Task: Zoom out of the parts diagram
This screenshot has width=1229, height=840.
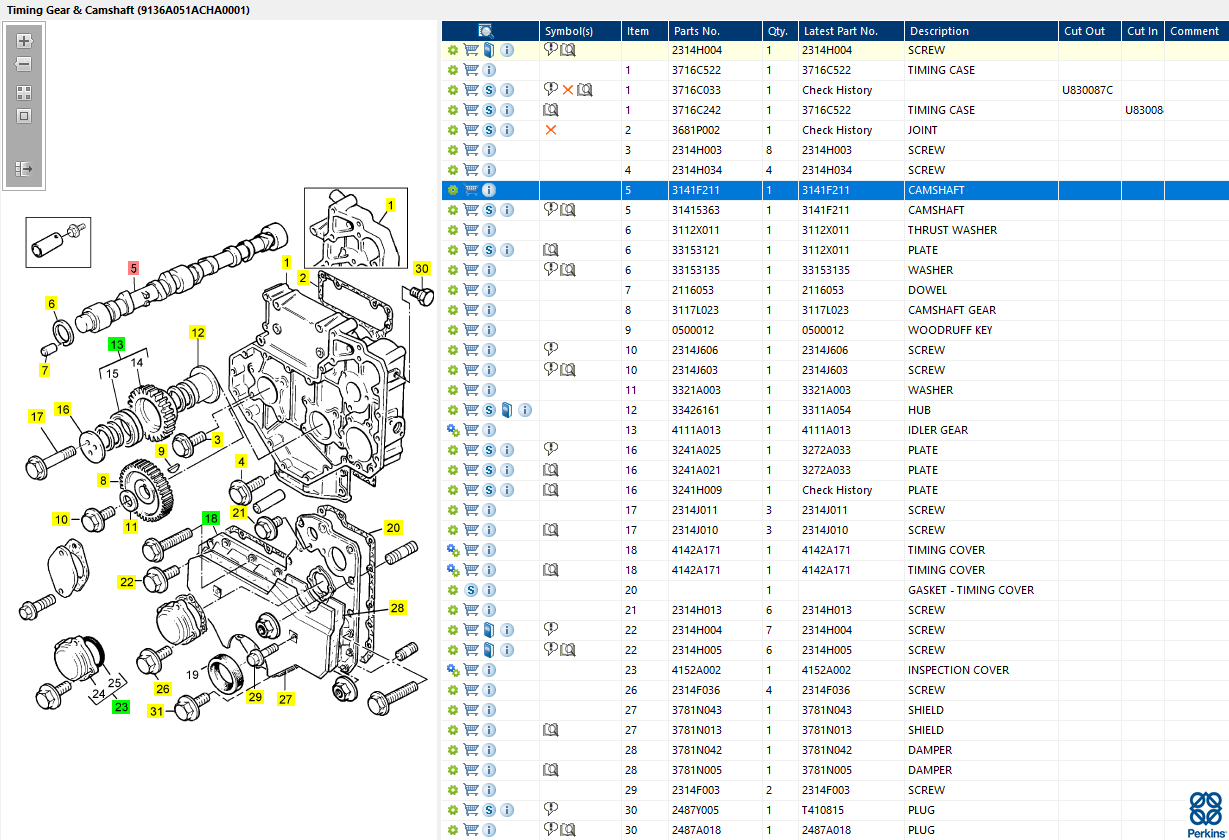Action: pyautogui.click(x=24, y=65)
